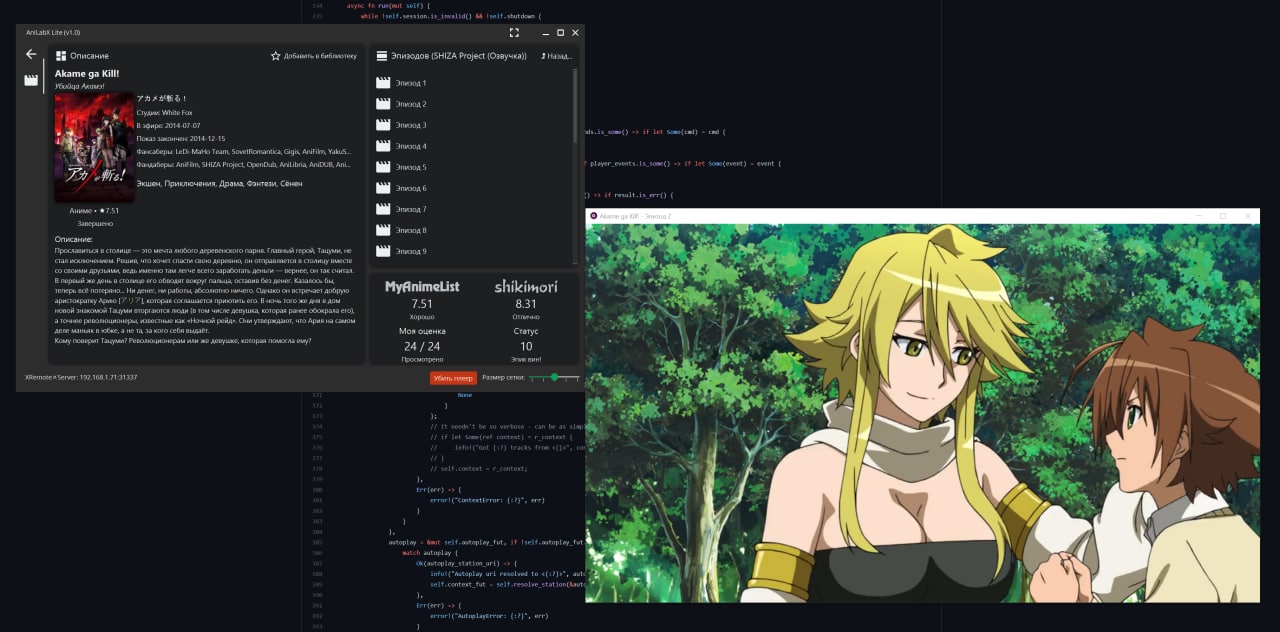1280x632 pixels.
Task: Click the Эпик вин! label
Action: 526,359
